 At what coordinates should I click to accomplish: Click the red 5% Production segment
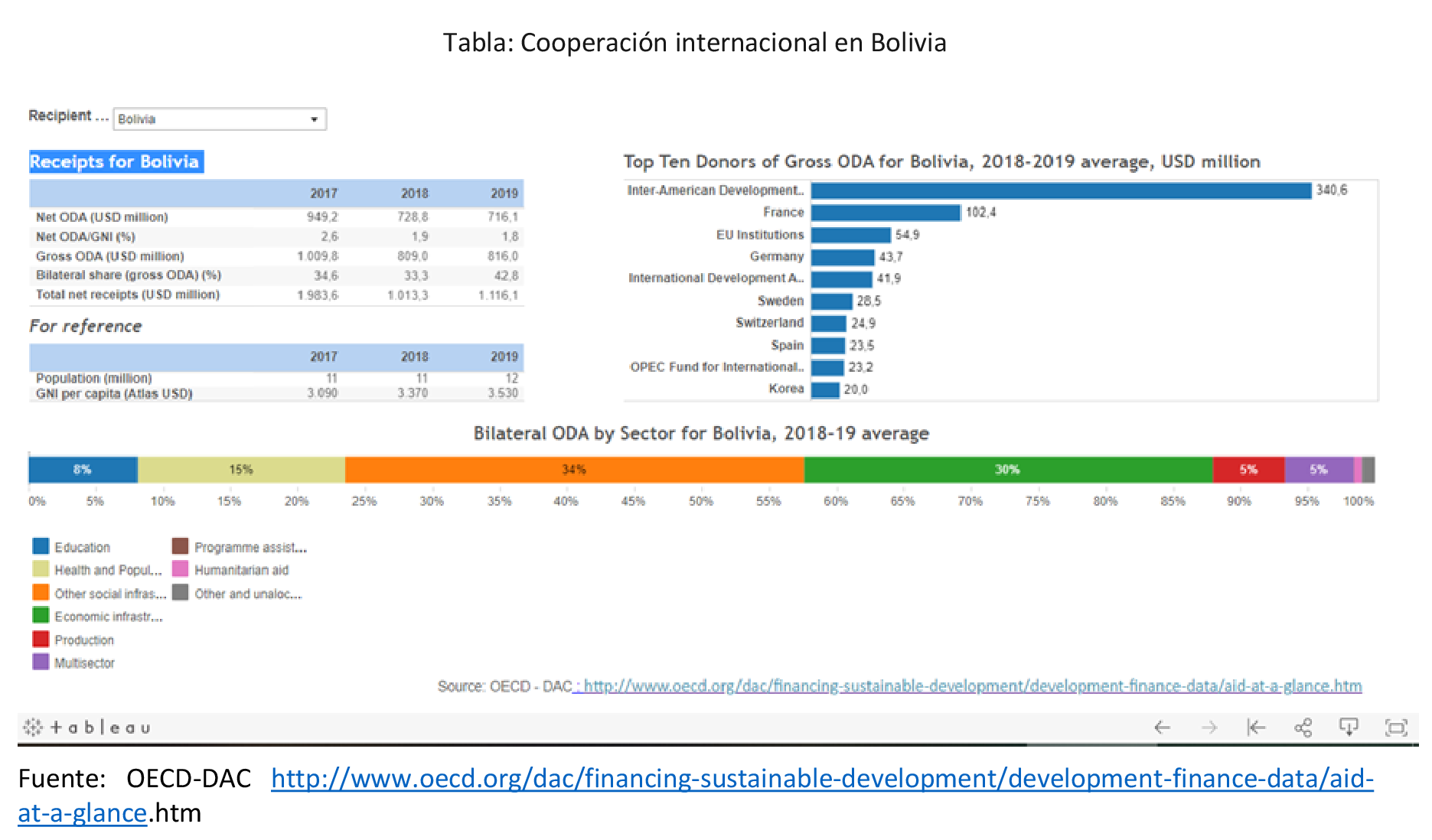[1248, 470]
